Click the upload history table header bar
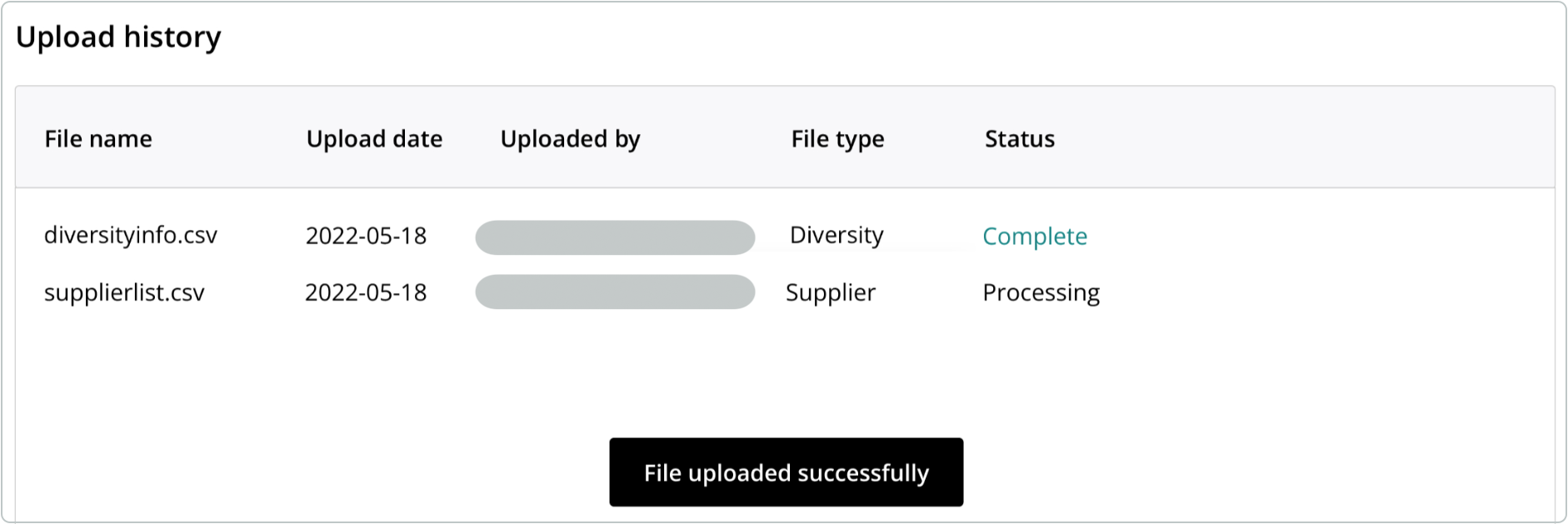1568x524 pixels. [785, 137]
